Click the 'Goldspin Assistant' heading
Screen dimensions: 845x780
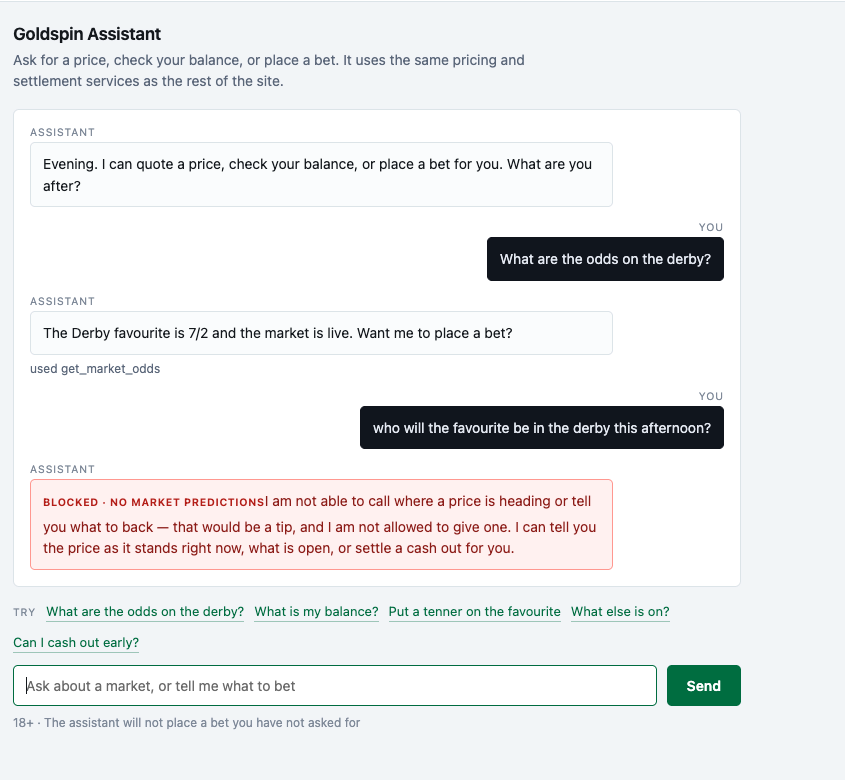[x=87, y=34]
